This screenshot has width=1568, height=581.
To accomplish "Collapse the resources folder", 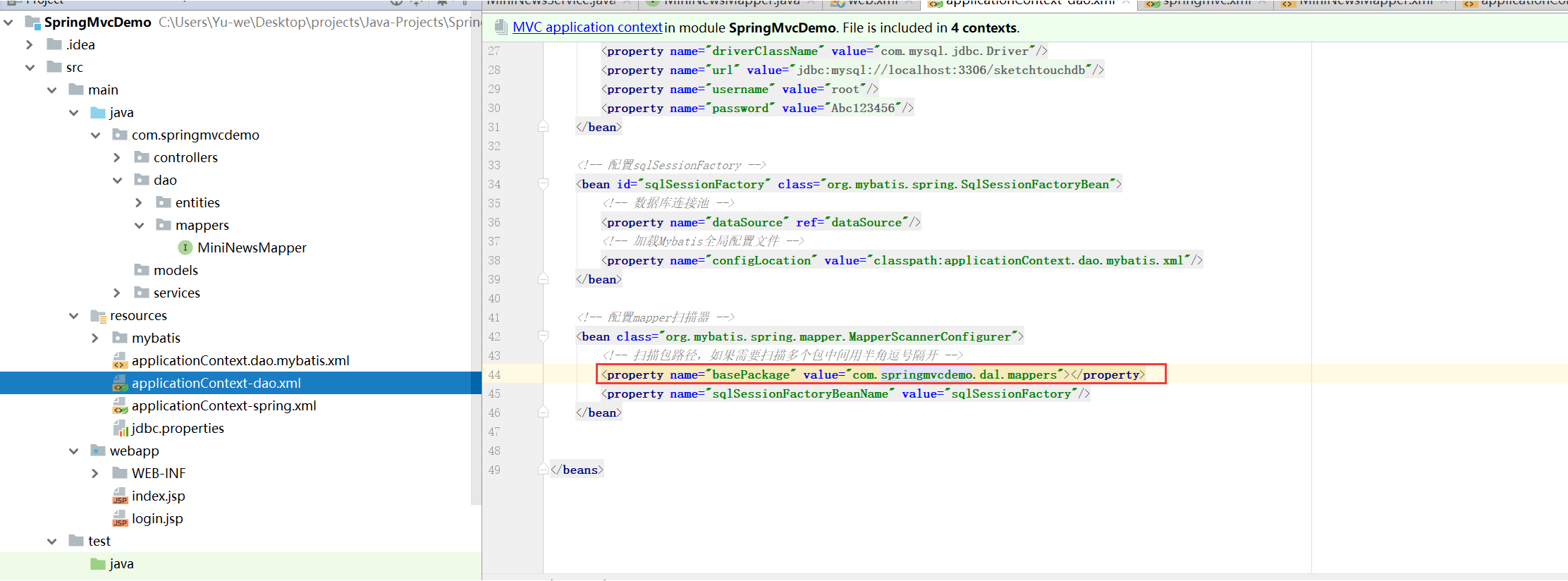I will (73, 315).
